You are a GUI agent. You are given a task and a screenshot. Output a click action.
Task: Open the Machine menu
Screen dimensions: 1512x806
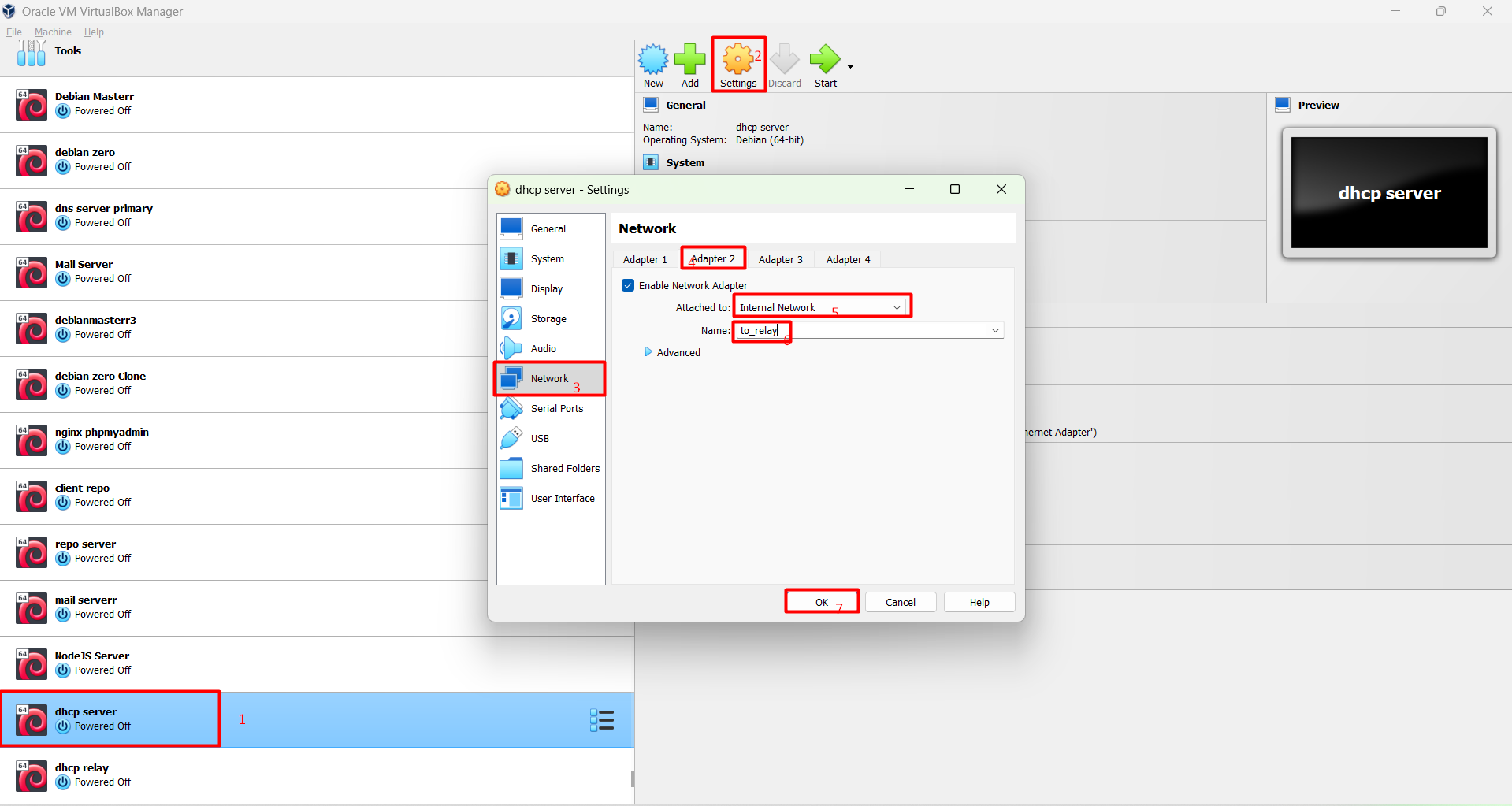tap(53, 32)
